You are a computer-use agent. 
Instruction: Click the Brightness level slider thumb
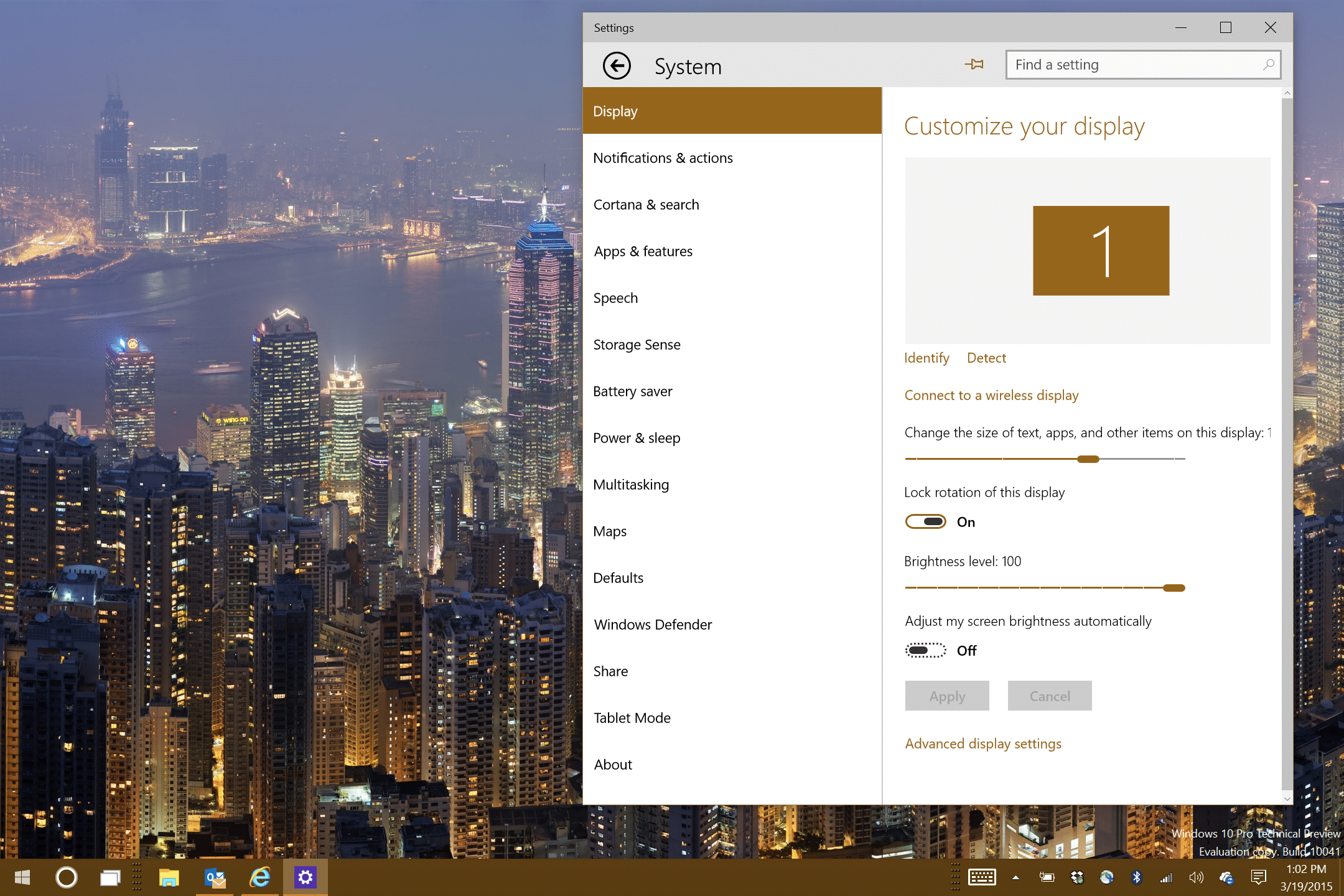(x=1174, y=588)
